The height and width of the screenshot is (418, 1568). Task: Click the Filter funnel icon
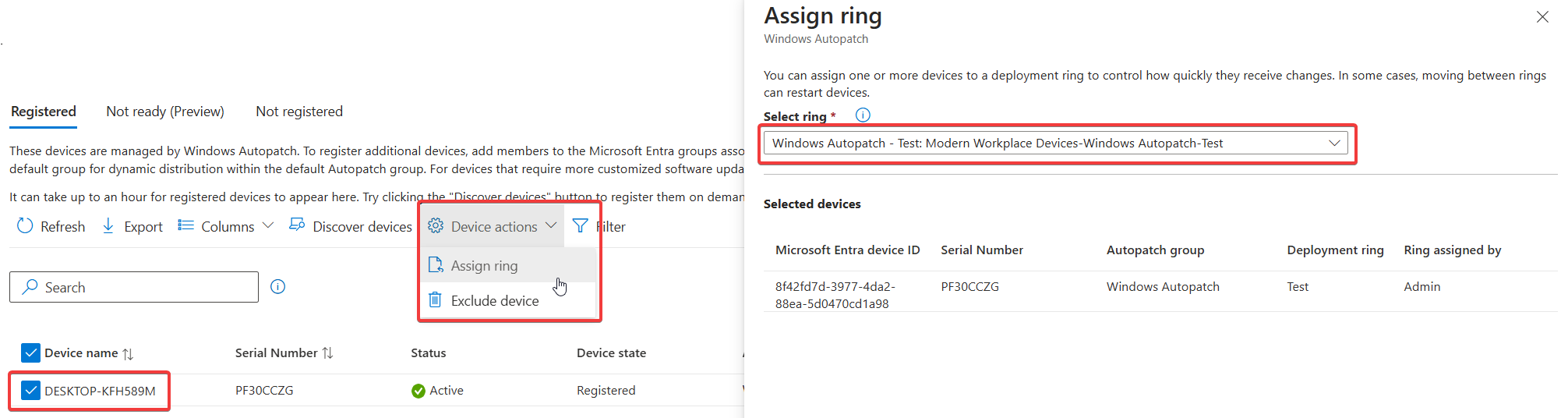580,226
